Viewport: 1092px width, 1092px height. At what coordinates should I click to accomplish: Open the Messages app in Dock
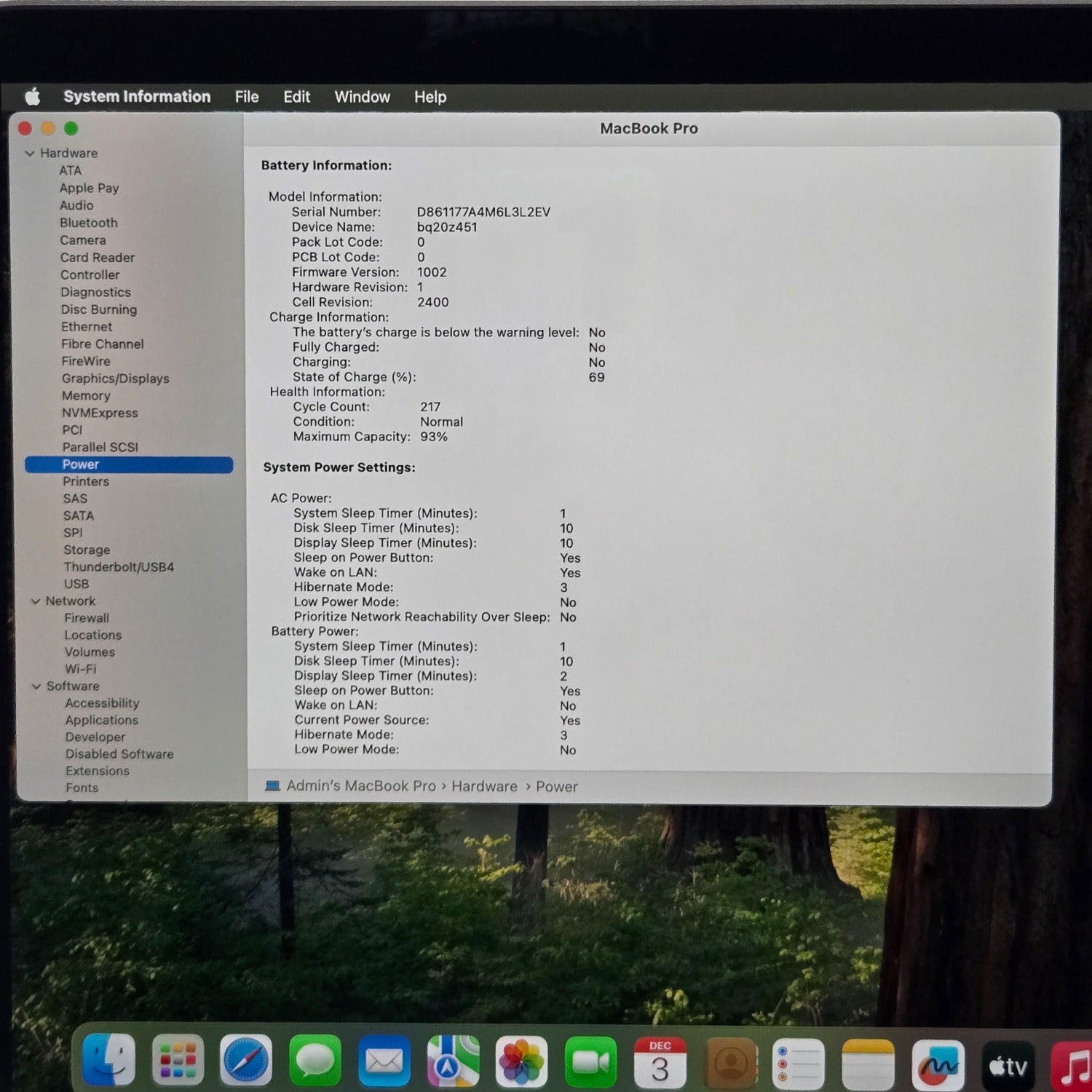coord(314,1061)
